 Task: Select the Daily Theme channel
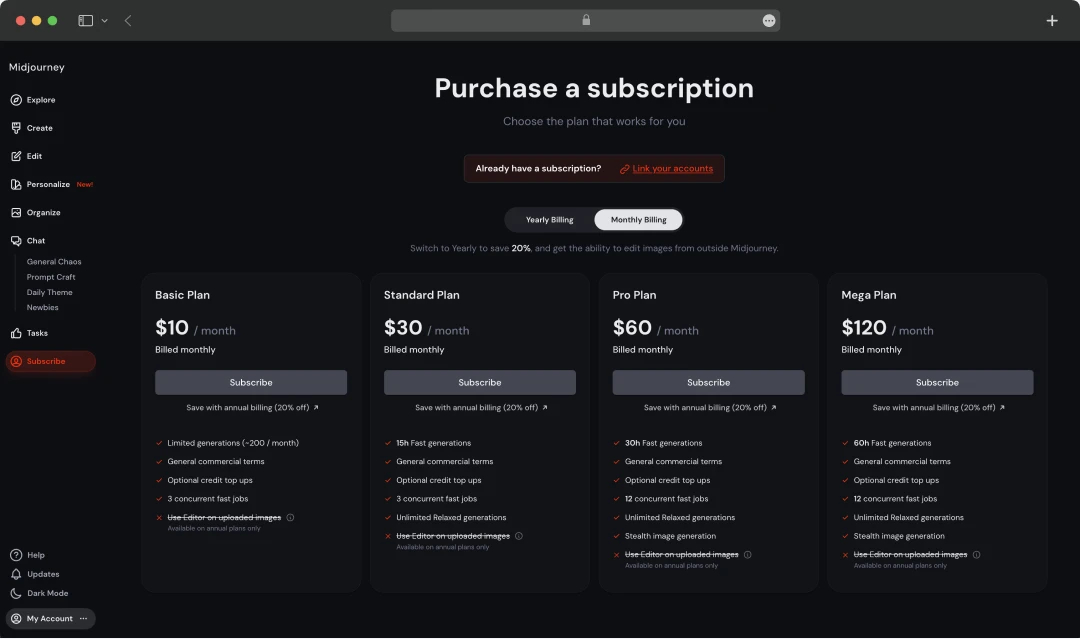(x=48, y=292)
